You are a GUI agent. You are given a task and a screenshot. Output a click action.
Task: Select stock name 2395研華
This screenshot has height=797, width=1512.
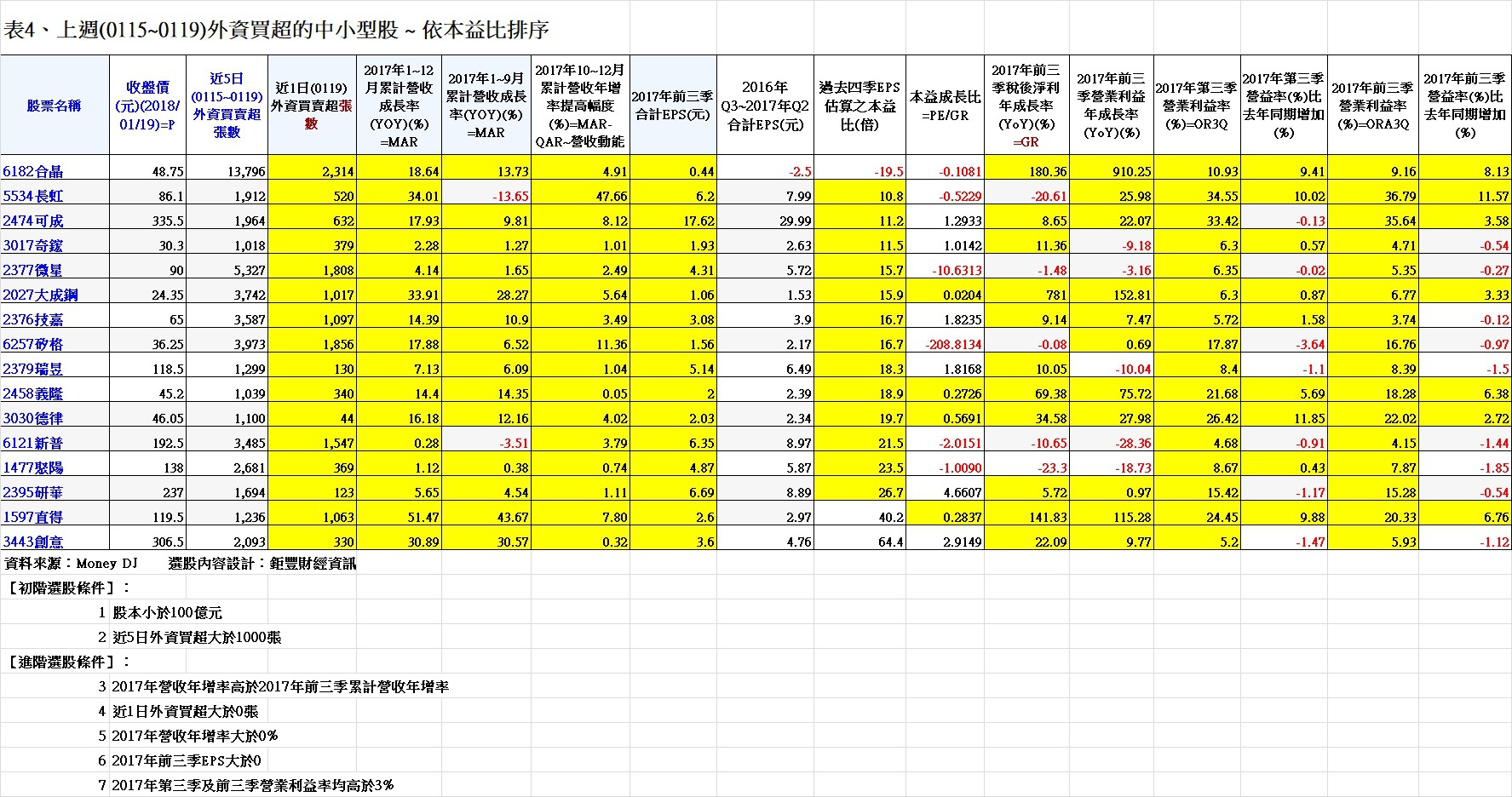click(x=32, y=492)
